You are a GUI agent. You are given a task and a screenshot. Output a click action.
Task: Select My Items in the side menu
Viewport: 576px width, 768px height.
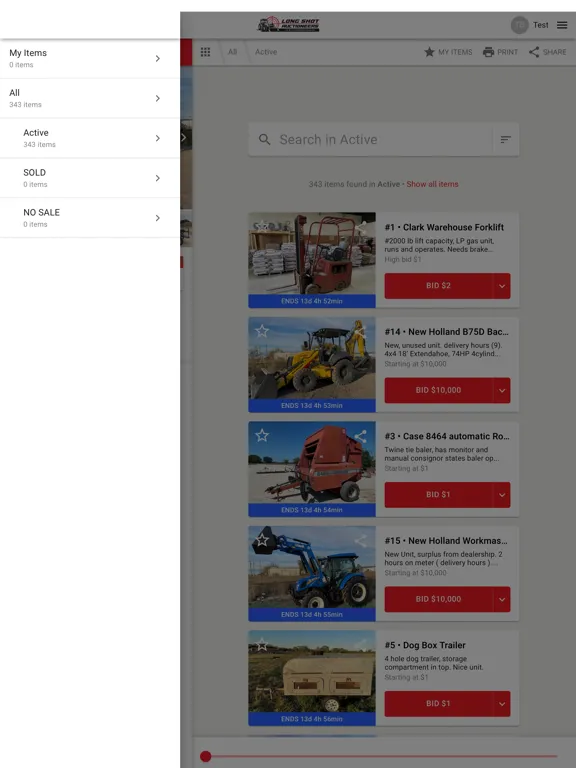pyautogui.click(x=90, y=58)
